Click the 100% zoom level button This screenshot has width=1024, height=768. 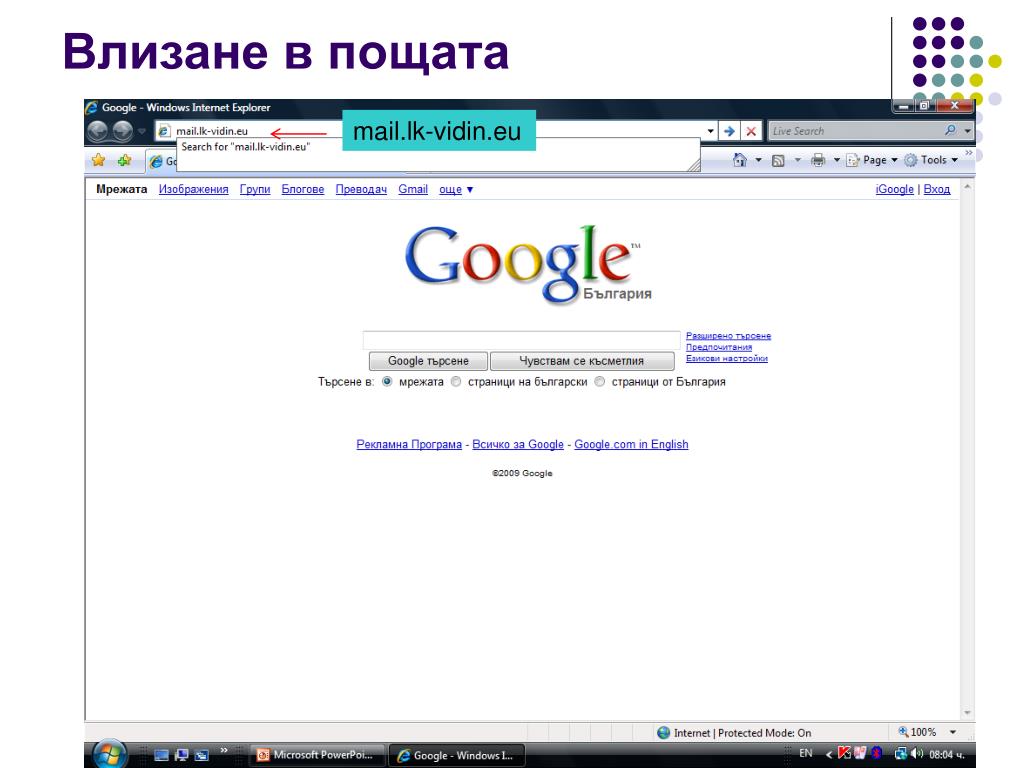click(917, 732)
